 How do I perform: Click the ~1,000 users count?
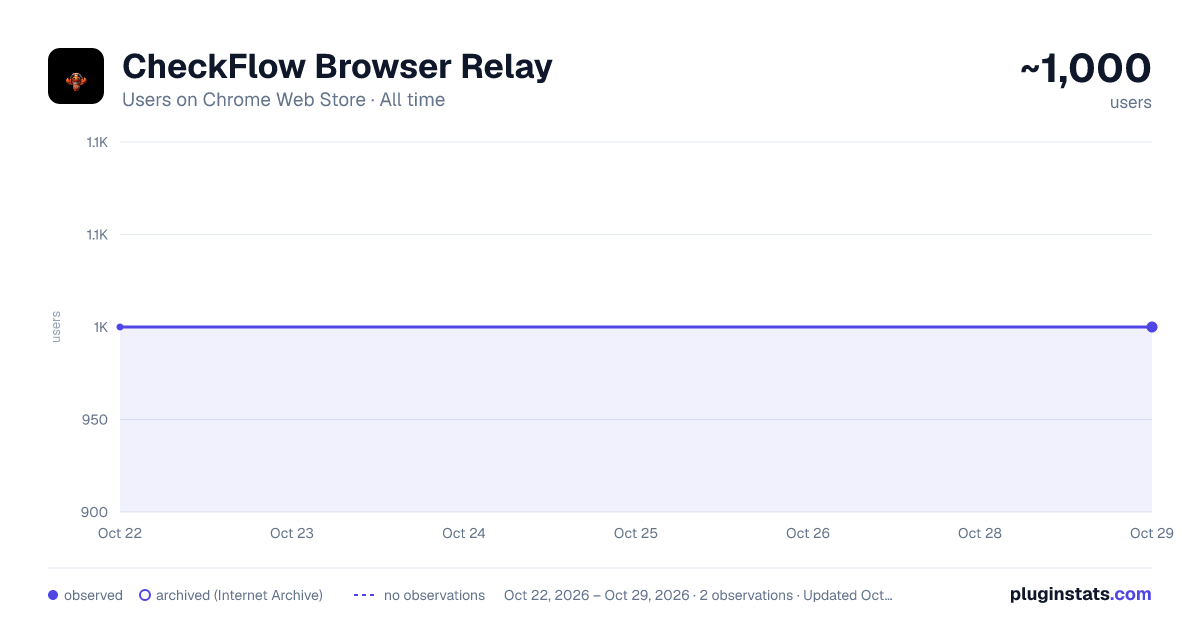pos(1086,69)
